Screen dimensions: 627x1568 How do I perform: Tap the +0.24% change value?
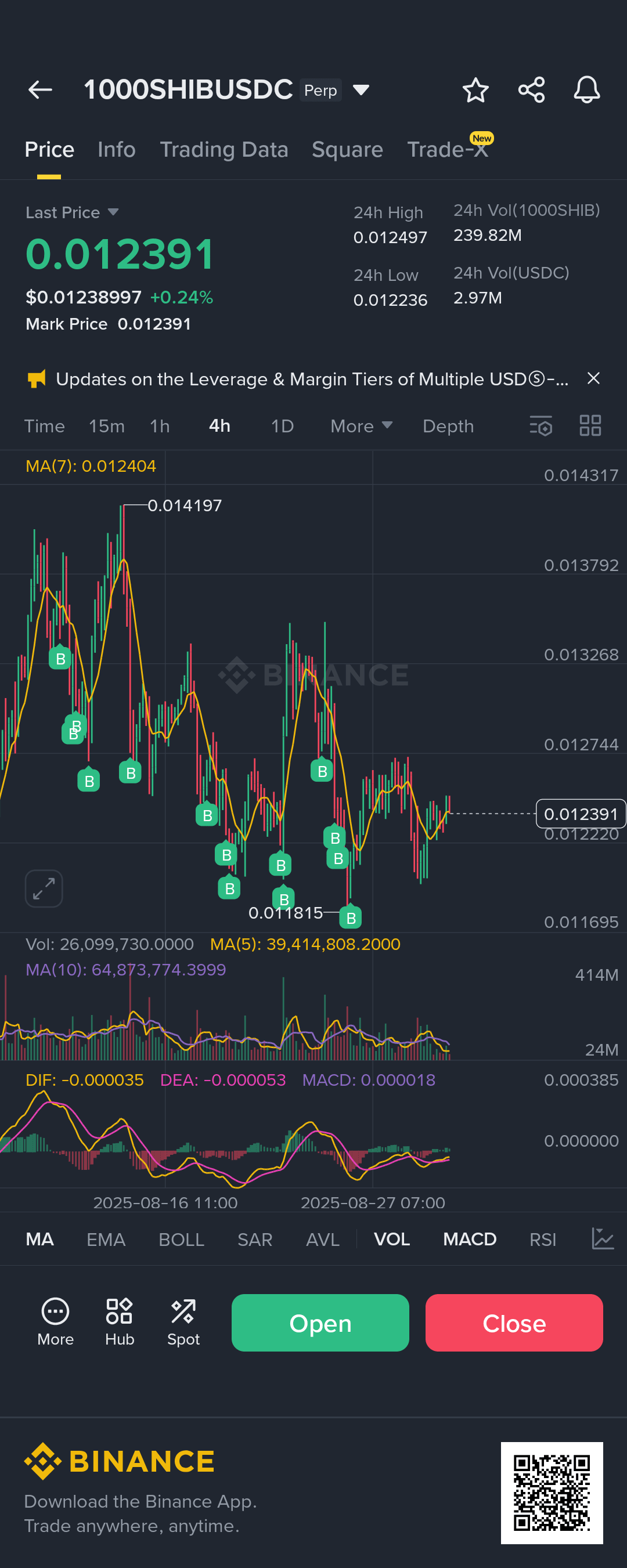pyautogui.click(x=181, y=297)
